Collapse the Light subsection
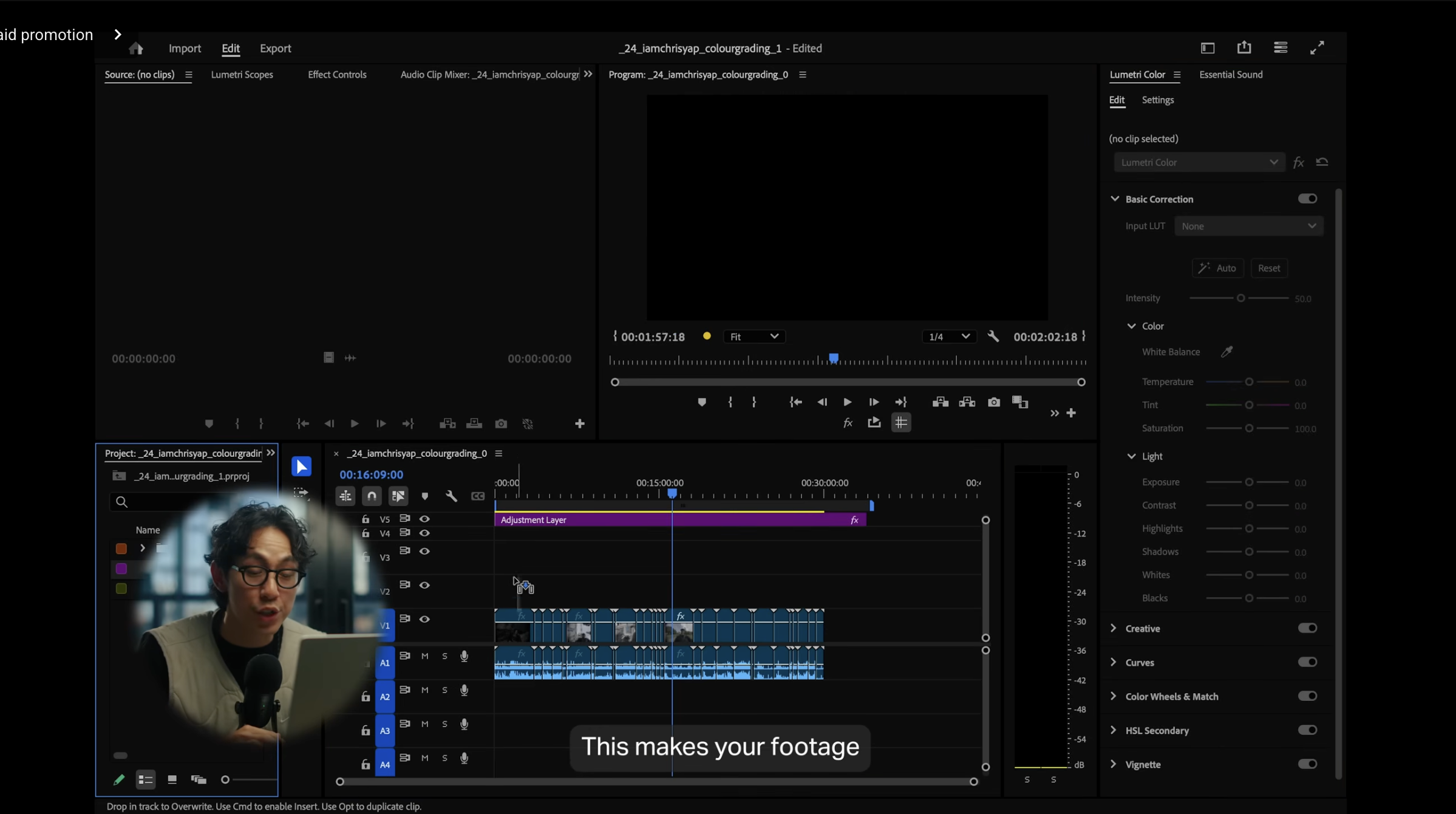The image size is (1456, 814). click(x=1131, y=456)
